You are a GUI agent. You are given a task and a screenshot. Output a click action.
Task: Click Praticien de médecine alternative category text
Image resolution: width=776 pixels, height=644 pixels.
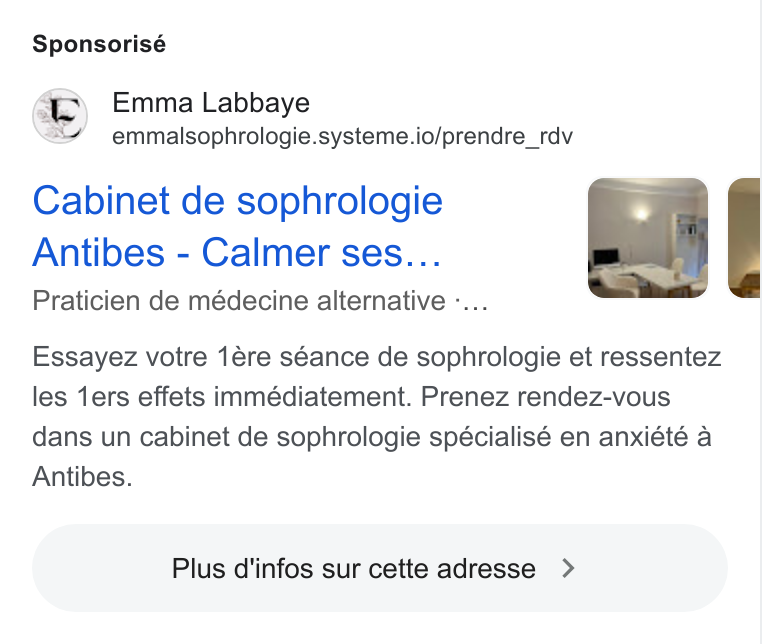pos(239,301)
